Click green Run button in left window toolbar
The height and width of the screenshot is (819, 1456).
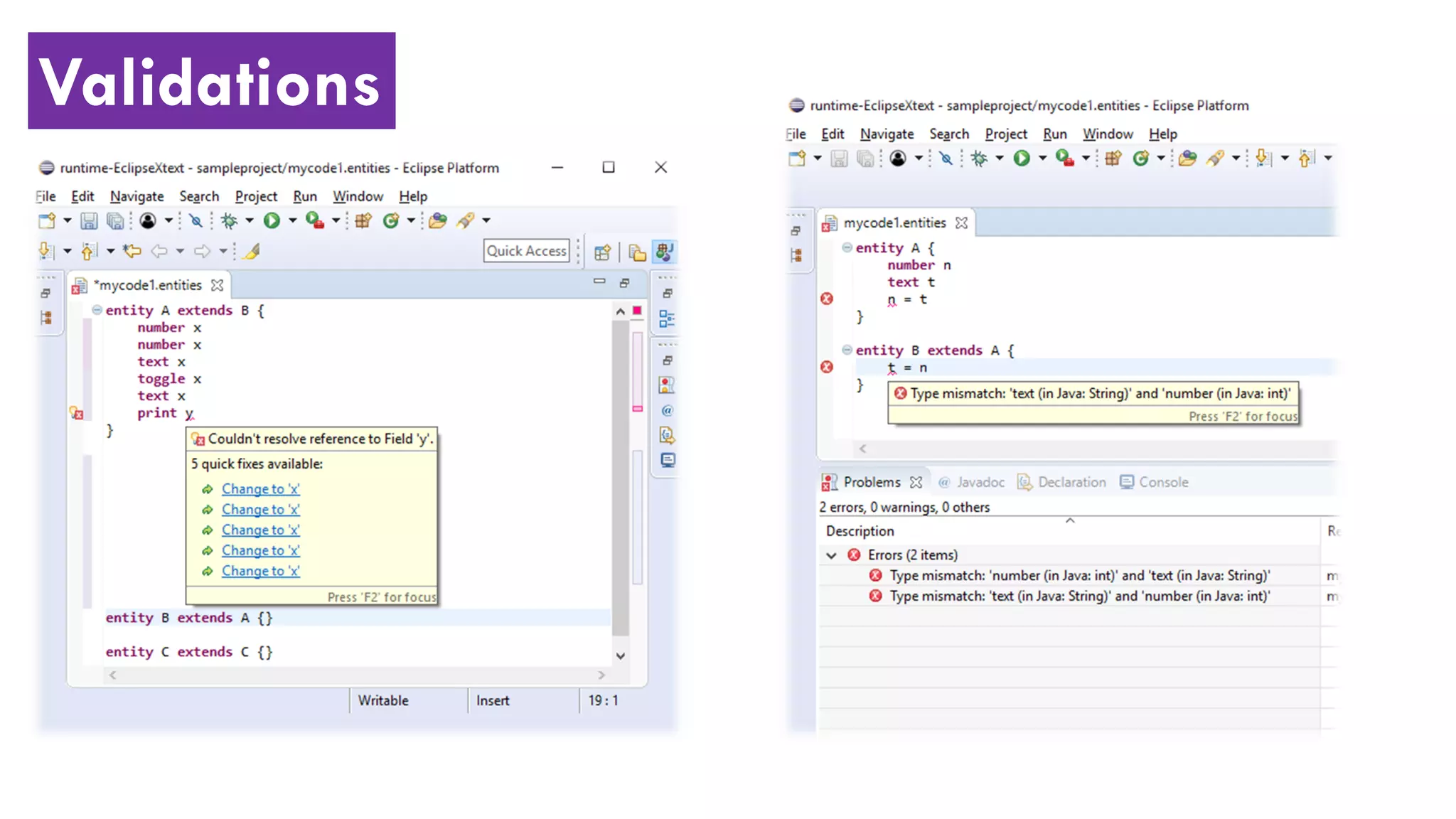point(272,220)
